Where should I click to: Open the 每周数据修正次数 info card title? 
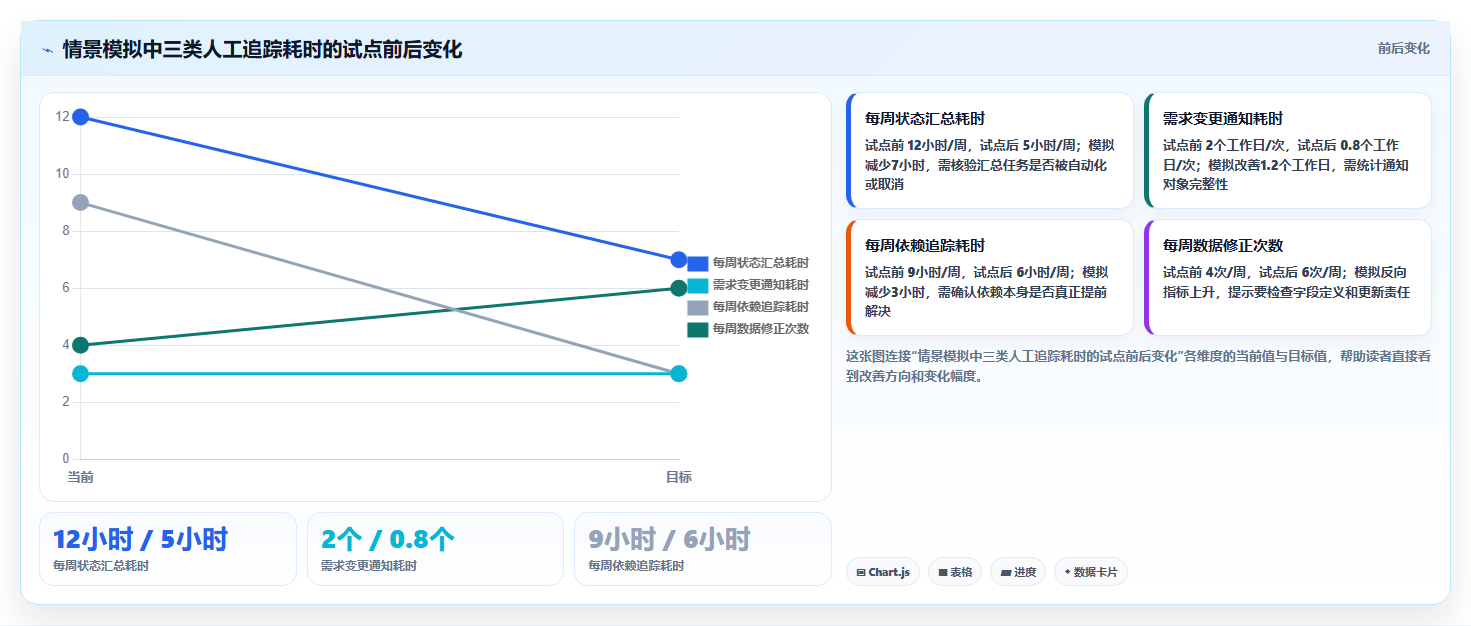click(x=1223, y=246)
